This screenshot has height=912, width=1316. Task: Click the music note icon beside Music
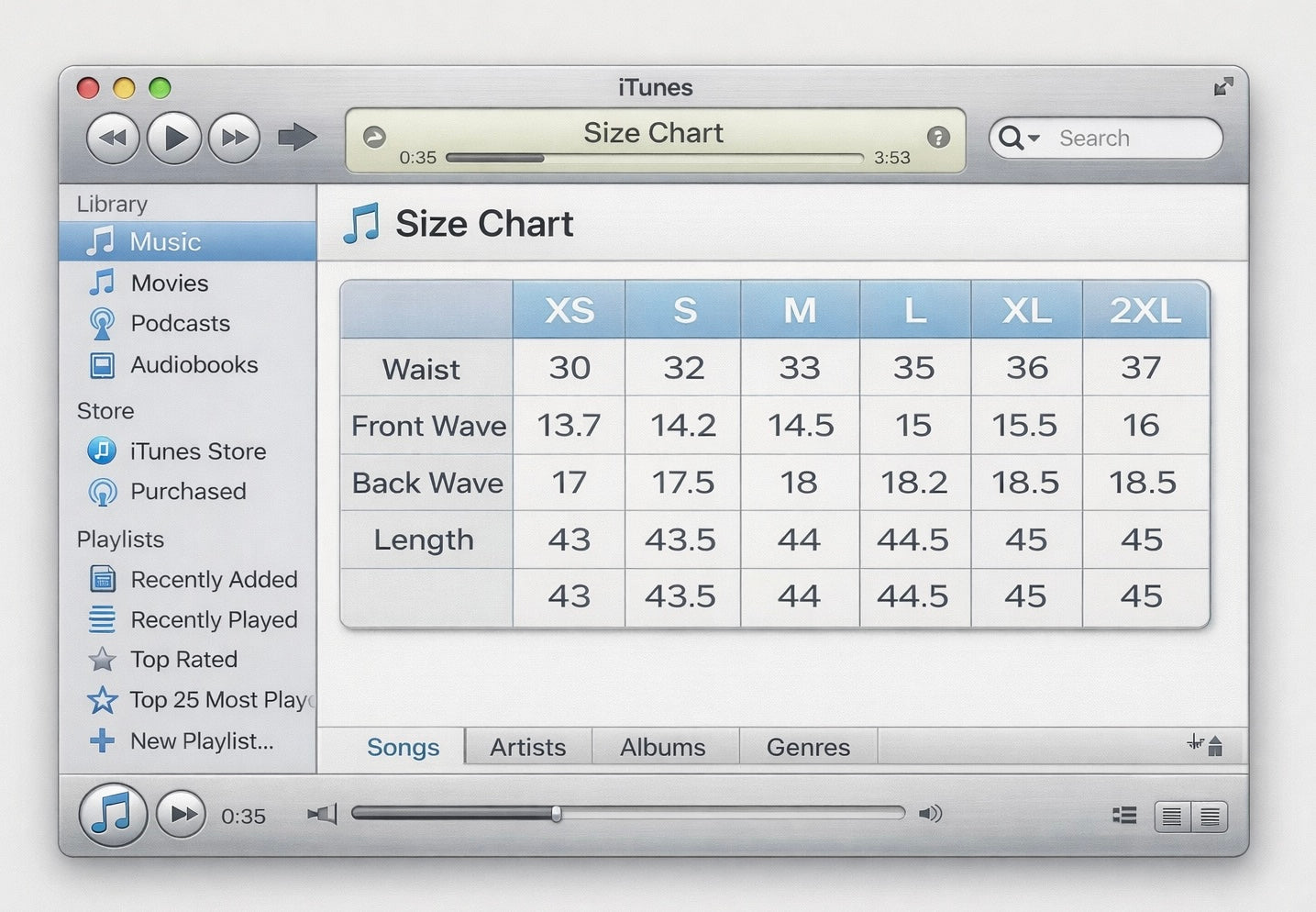pyautogui.click(x=100, y=241)
